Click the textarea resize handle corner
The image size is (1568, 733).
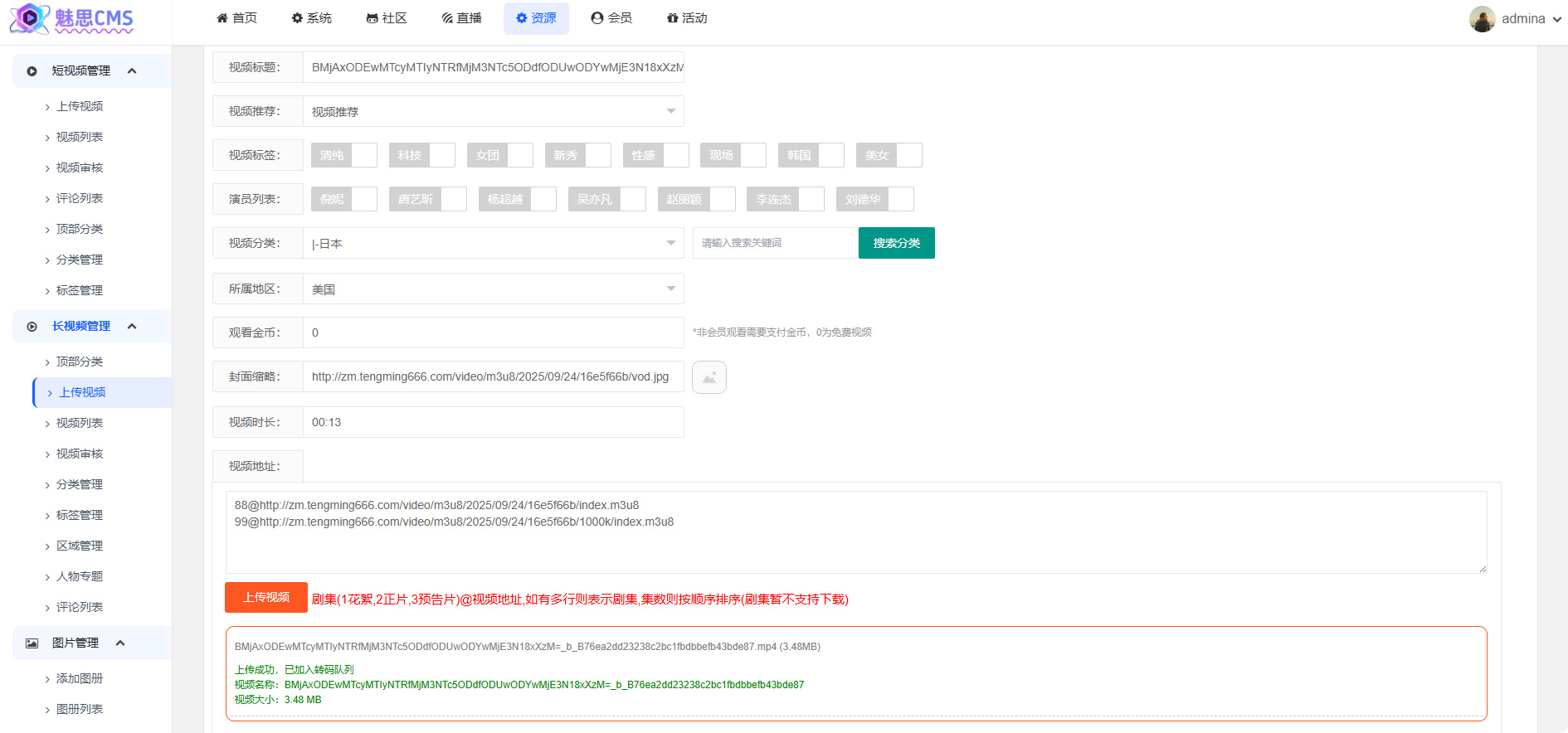(x=1483, y=569)
